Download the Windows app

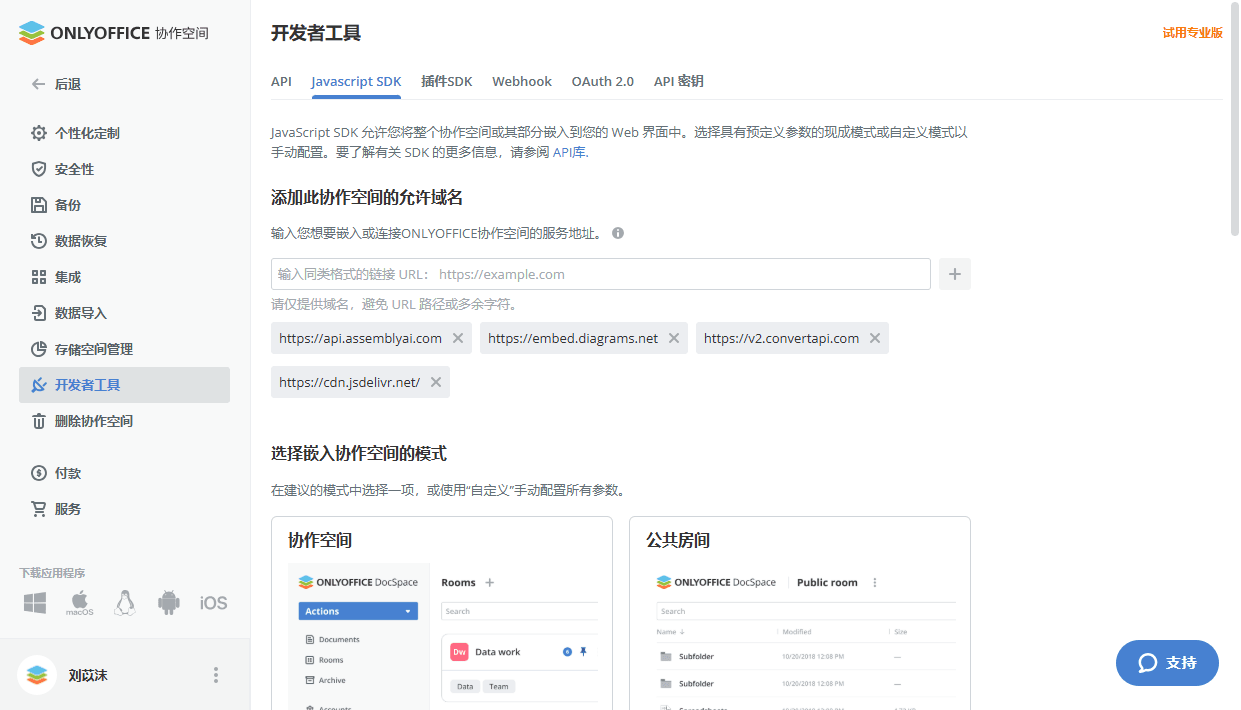tap(35, 603)
